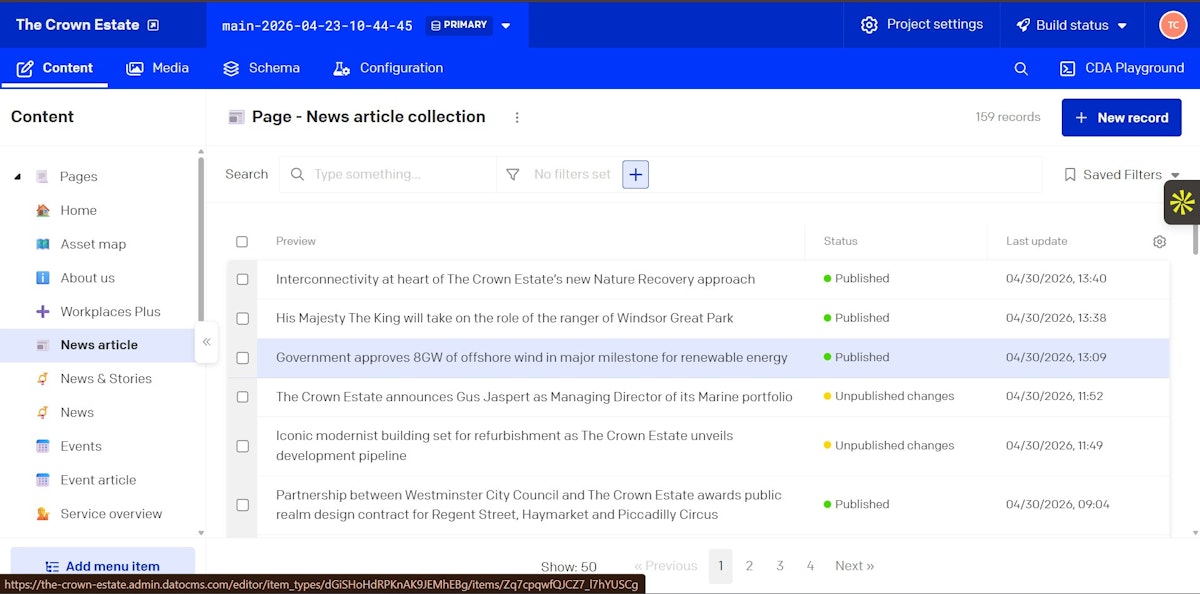Switch to the Configuration tab

(x=388, y=68)
